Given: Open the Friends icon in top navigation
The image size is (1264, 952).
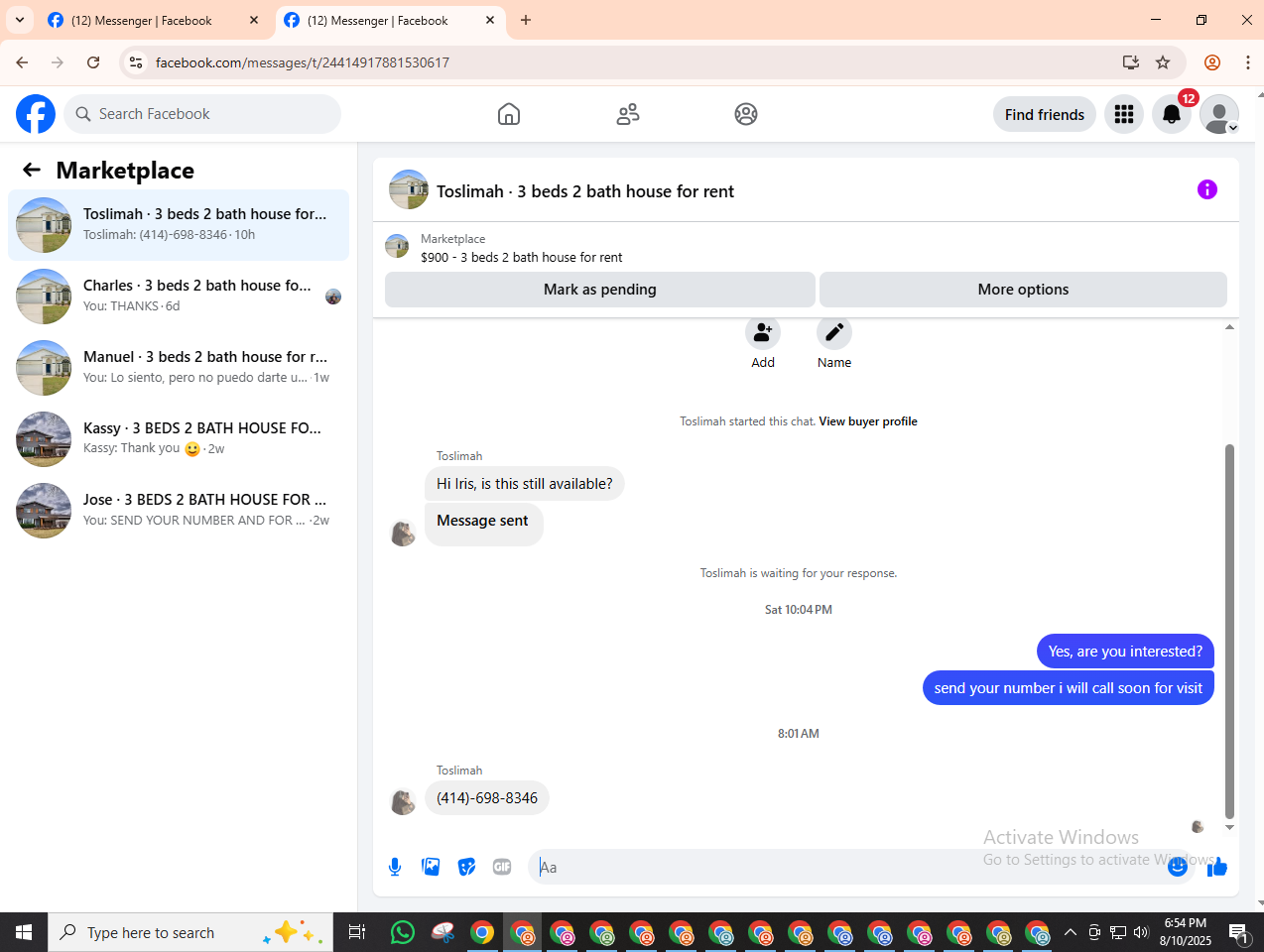Looking at the screenshot, I should [x=628, y=114].
